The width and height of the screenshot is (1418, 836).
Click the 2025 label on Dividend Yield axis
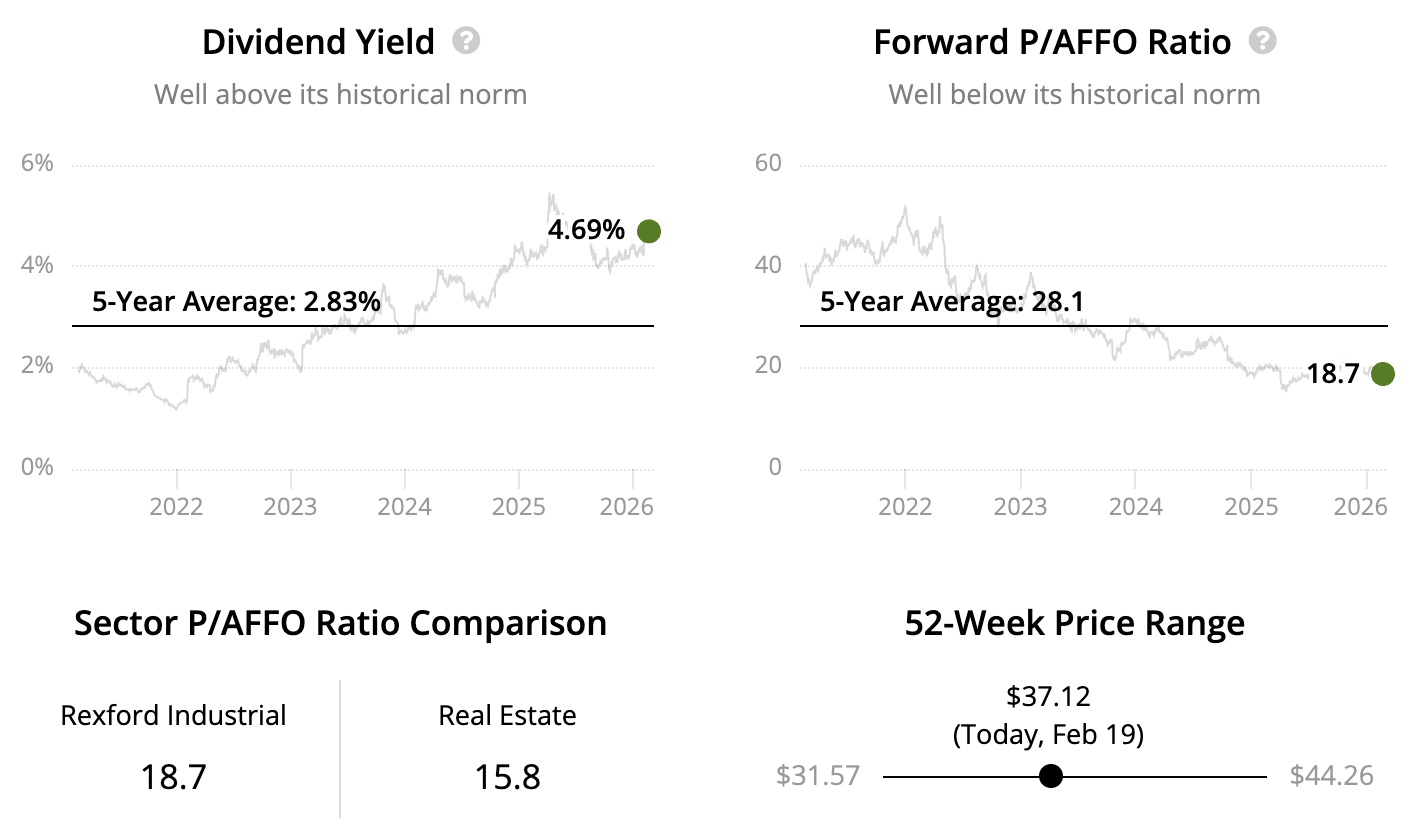tap(519, 506)
